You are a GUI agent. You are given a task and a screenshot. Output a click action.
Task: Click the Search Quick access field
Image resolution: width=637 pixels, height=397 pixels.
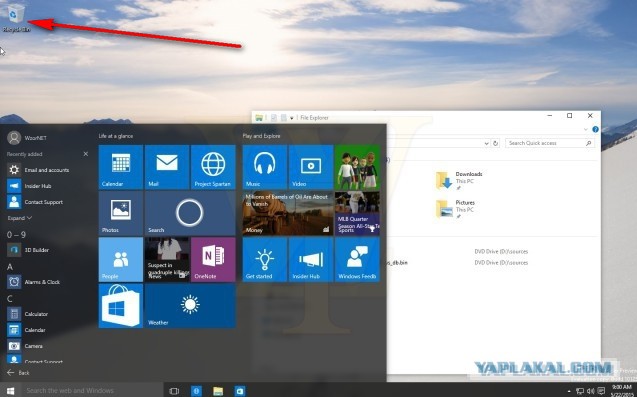(x=550, y=143)
